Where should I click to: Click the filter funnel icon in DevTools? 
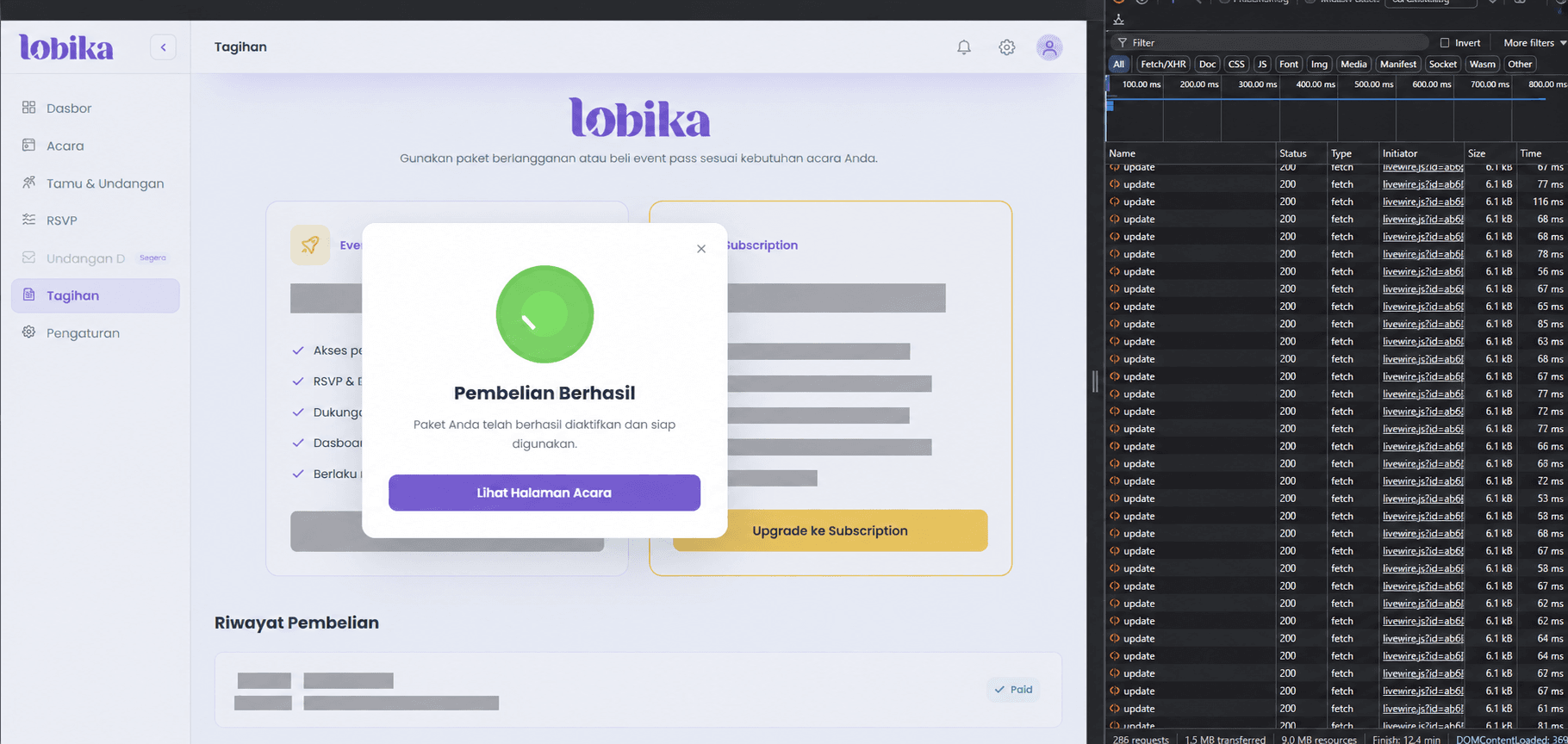(1122, 42)
